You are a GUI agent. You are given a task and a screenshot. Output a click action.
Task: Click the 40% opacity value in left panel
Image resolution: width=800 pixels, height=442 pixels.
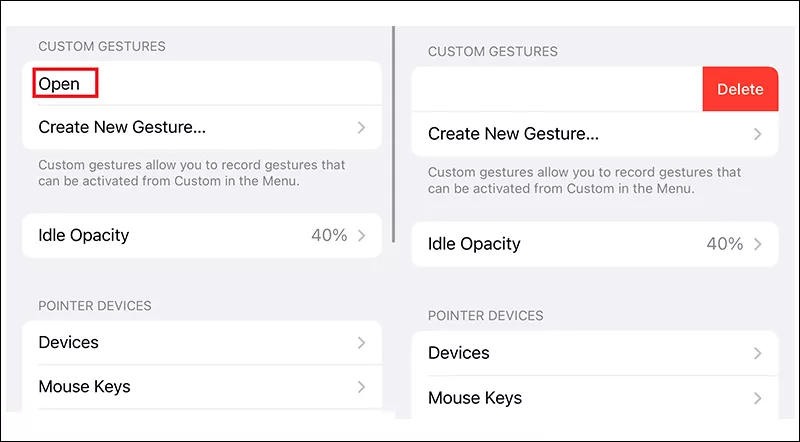tap(327, 236)
